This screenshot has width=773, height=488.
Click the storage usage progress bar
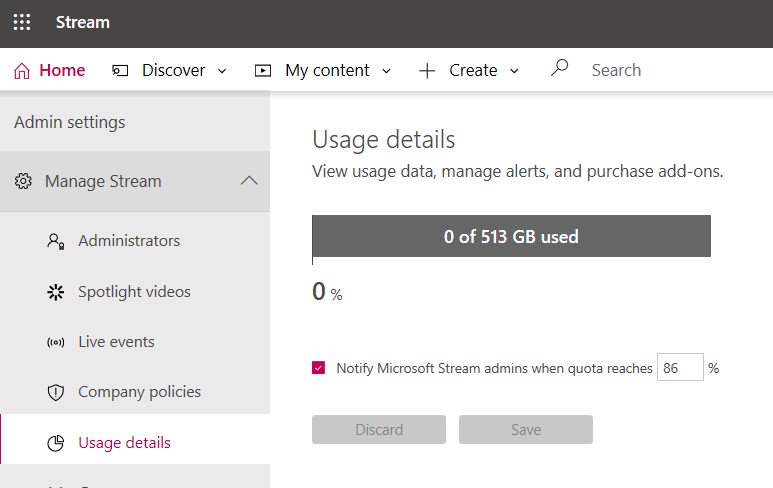[x=511, y=237]
